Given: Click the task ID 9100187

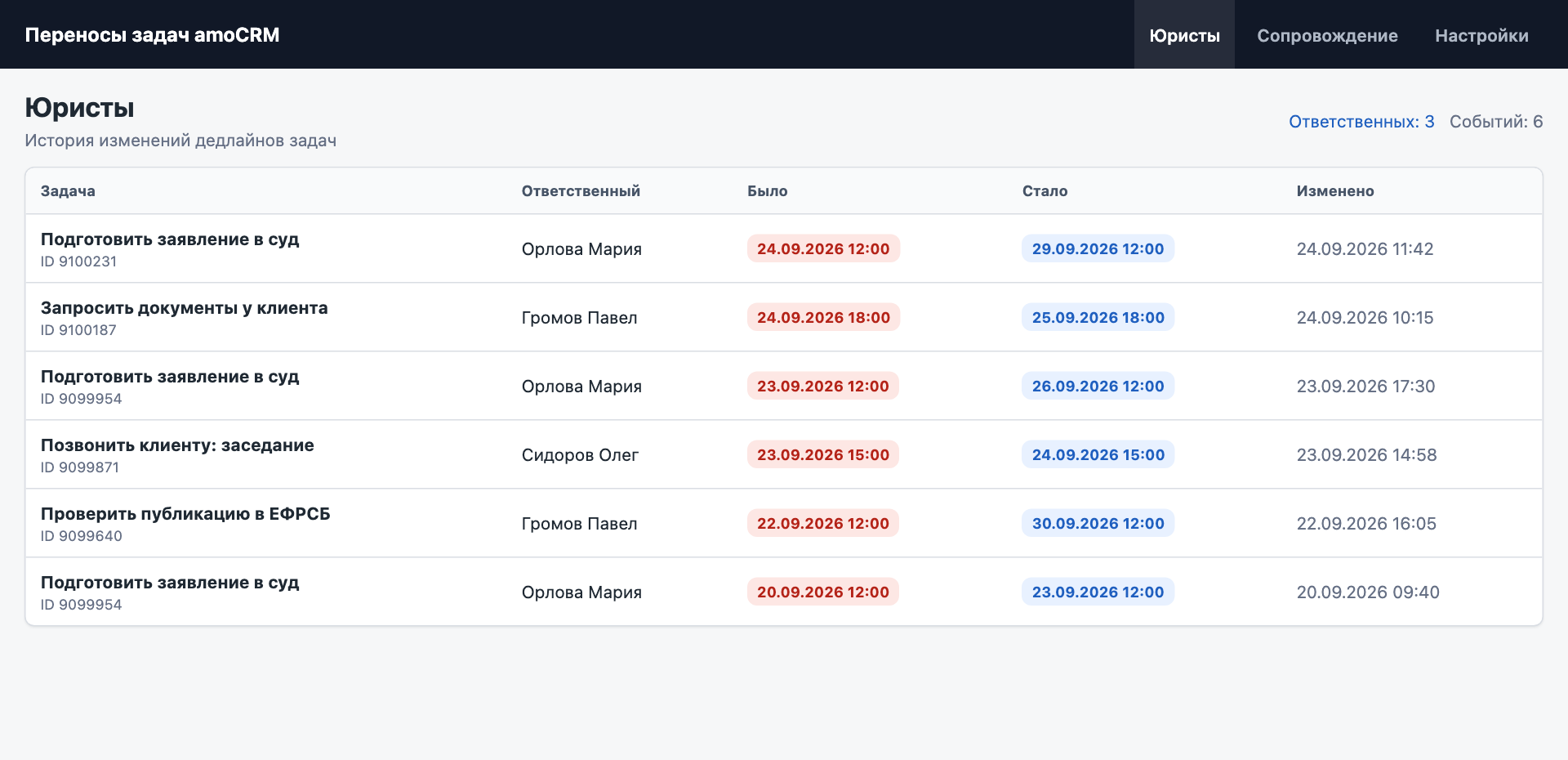Looking at the screenshot, I should point(78,330).
